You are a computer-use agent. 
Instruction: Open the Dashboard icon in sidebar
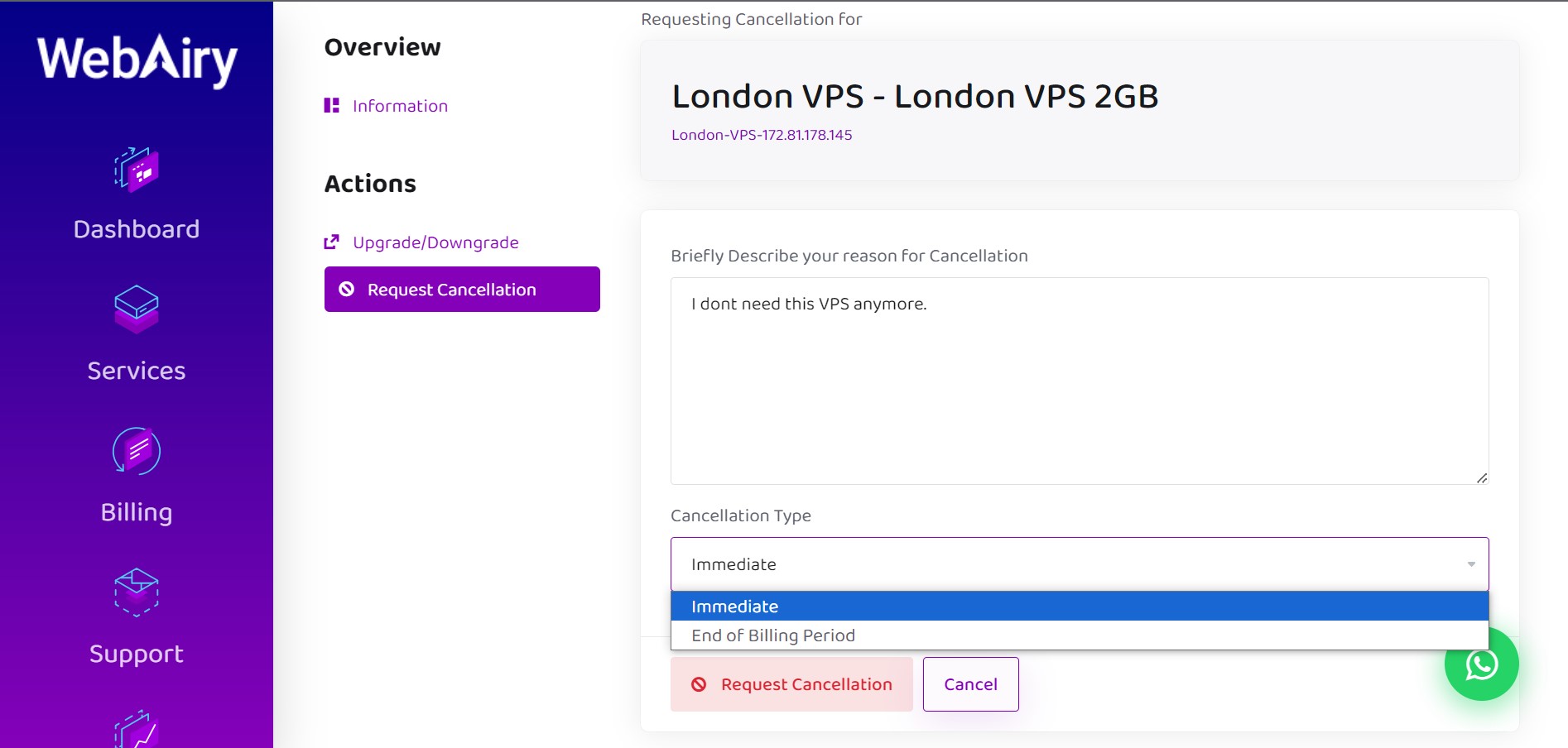[137, 170]
